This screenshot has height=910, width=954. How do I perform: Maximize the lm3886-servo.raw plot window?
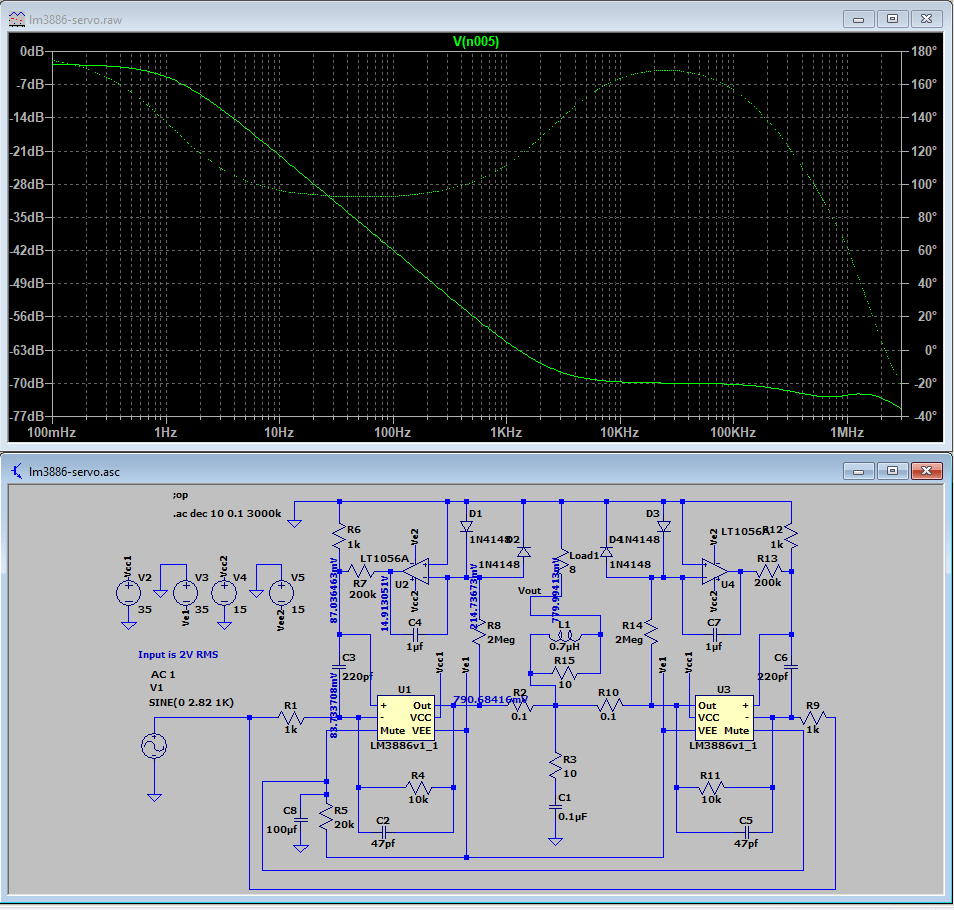[893, 19]
